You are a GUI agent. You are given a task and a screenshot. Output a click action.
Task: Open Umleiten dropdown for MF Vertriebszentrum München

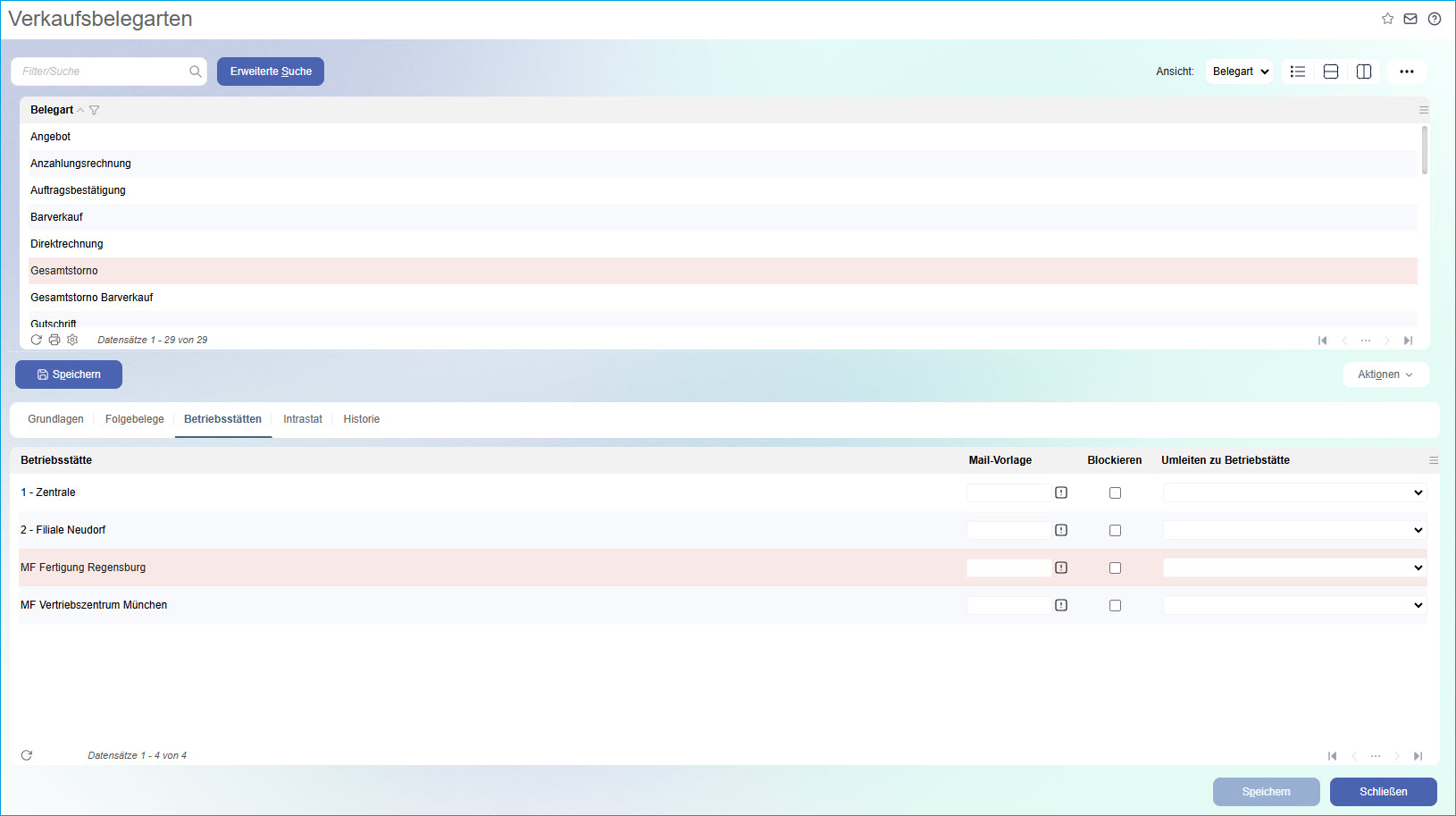tap(1294, 605)
